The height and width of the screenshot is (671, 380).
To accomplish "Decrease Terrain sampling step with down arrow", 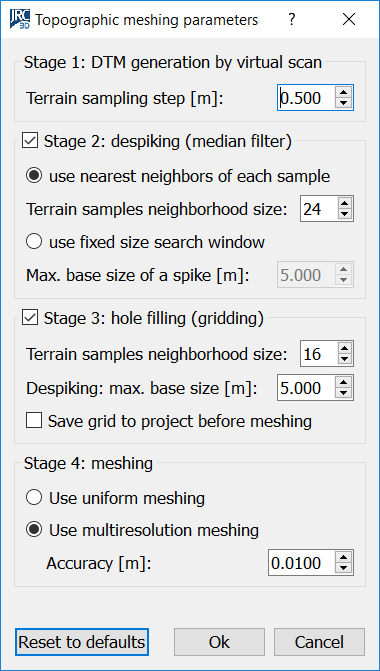I will click(x=343, y=103).
